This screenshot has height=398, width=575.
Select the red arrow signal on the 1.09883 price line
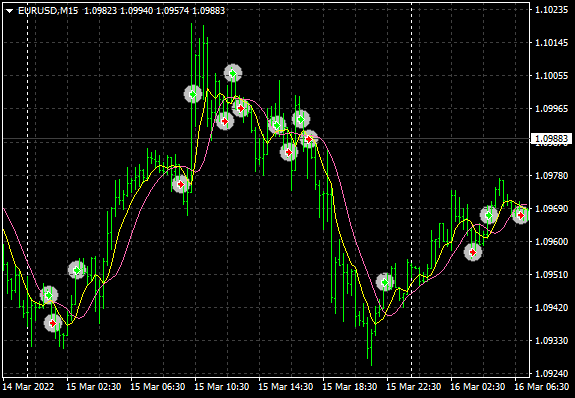tap(309, 139)
